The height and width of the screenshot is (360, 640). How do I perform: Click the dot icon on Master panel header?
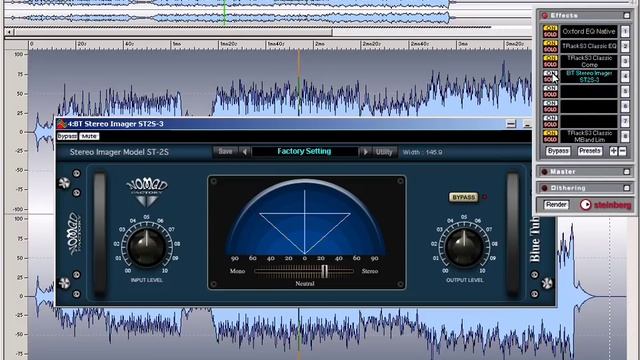[544, 172]
